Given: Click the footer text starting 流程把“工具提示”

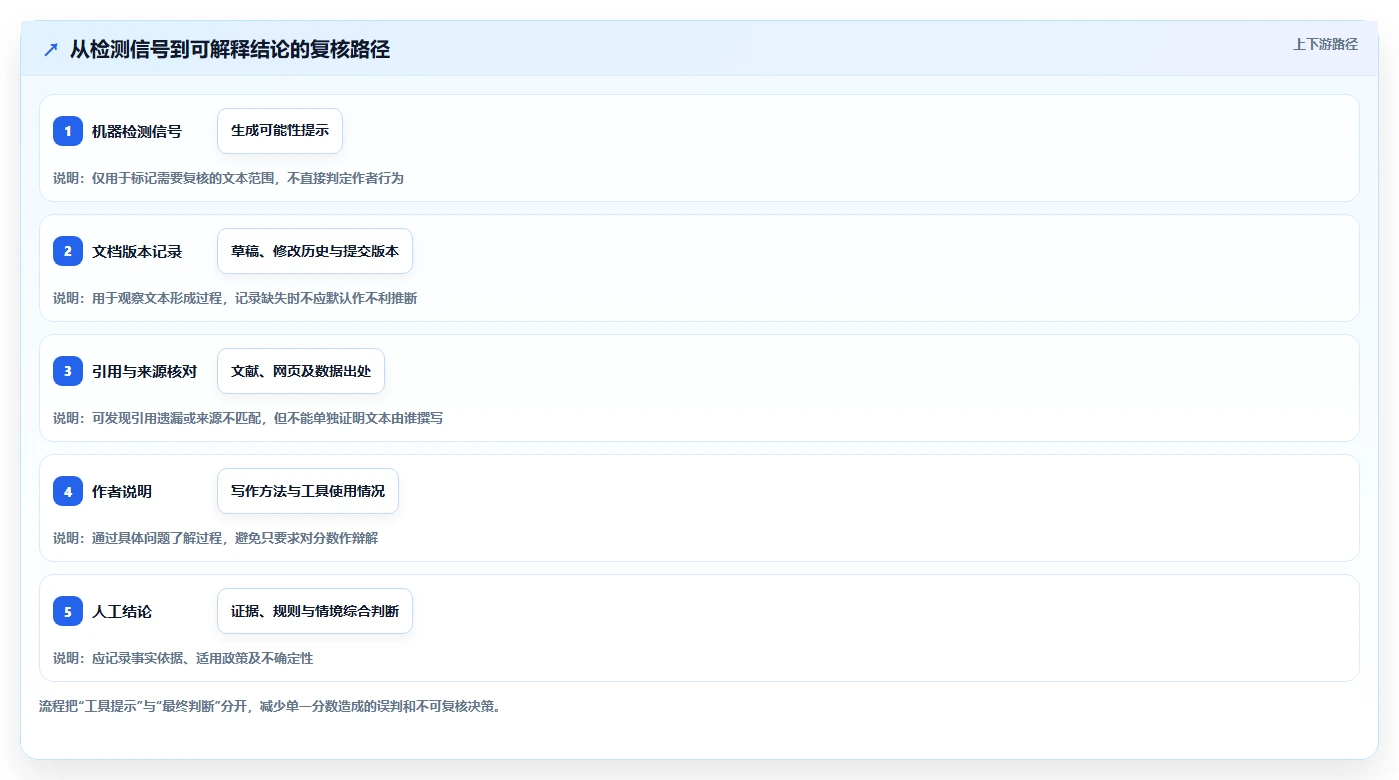Looking at the screenshot, I should 269,706.
